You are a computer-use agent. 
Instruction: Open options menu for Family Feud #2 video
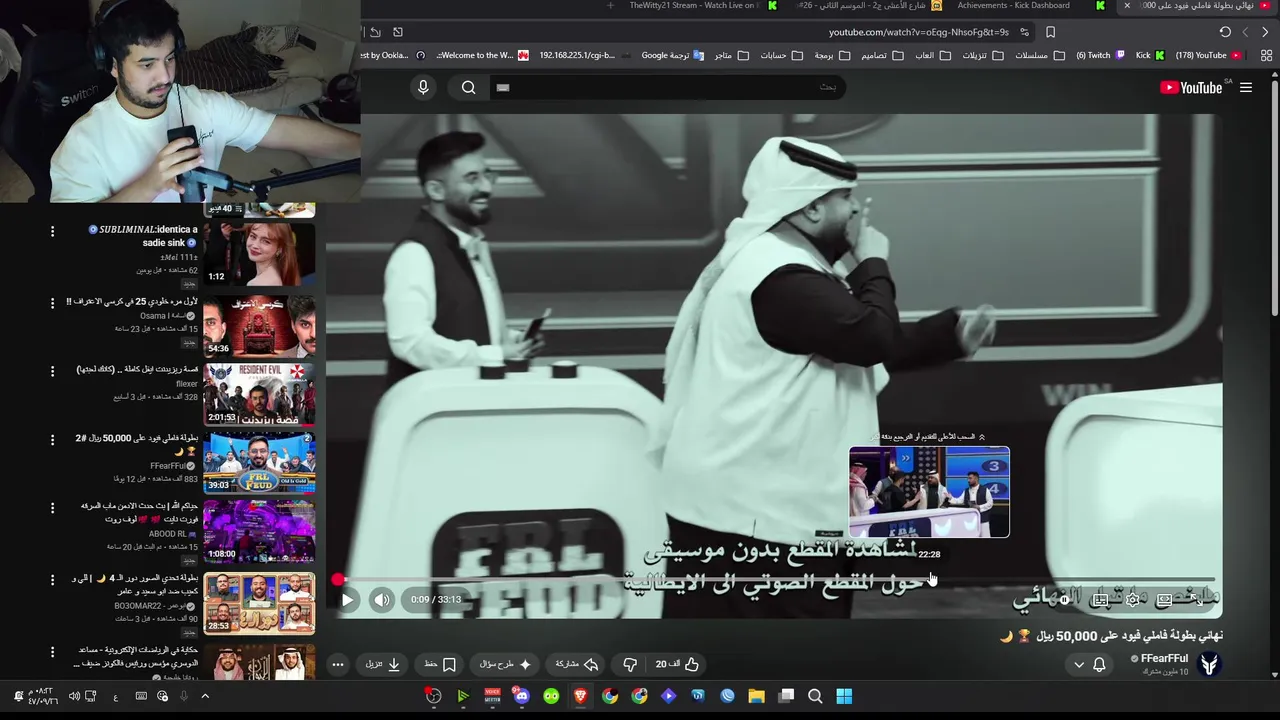pyautogui.click(x=52, y=439)
